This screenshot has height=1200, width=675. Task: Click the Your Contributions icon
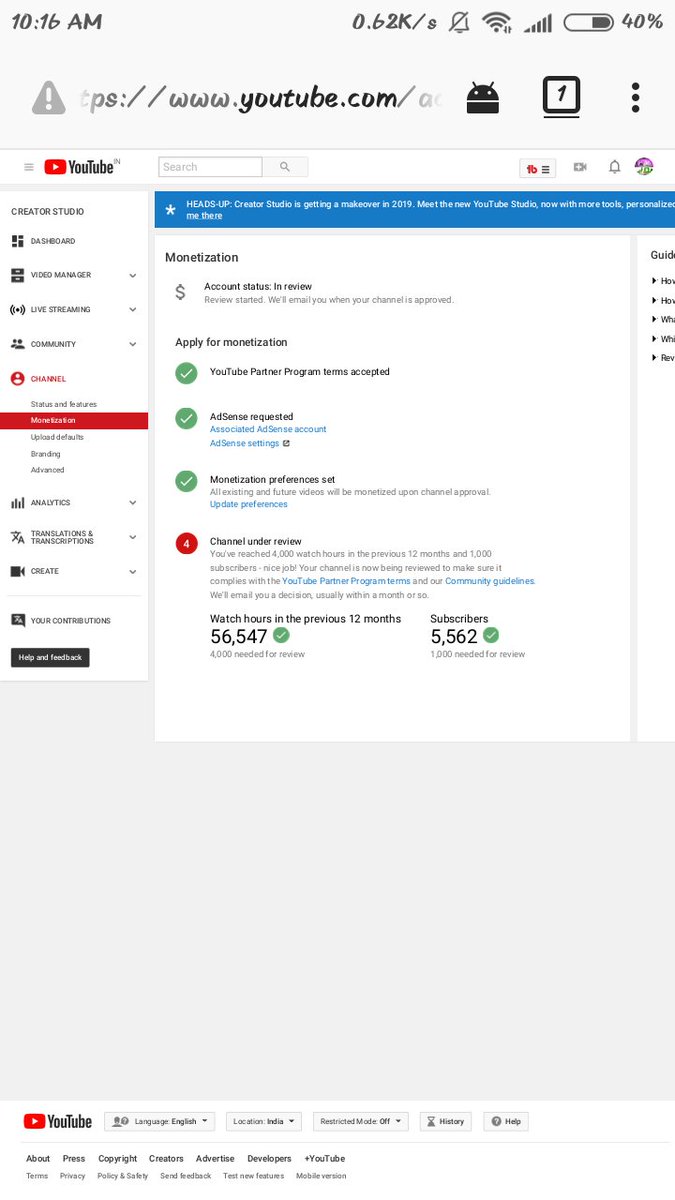tap(17, 620)
